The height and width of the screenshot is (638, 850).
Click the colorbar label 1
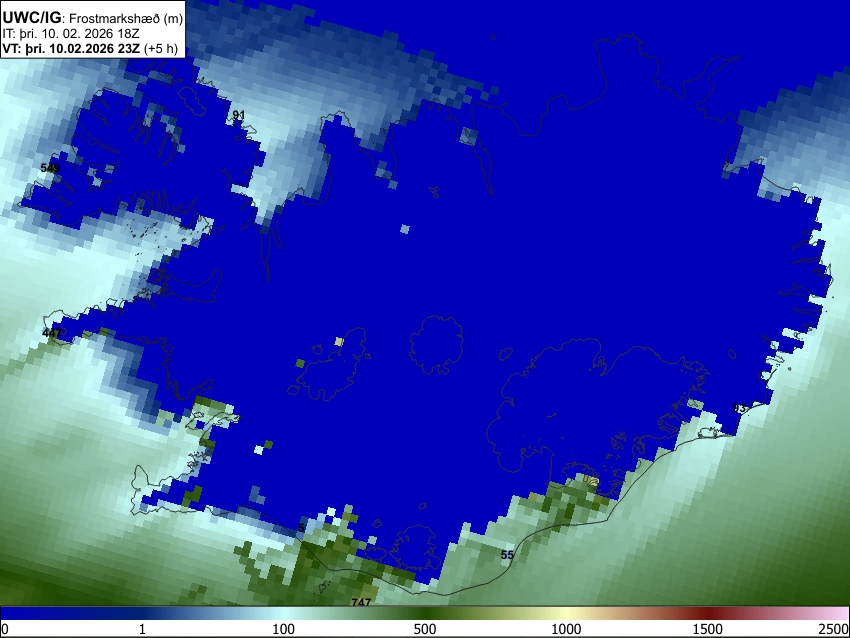(x=142, y=629)
